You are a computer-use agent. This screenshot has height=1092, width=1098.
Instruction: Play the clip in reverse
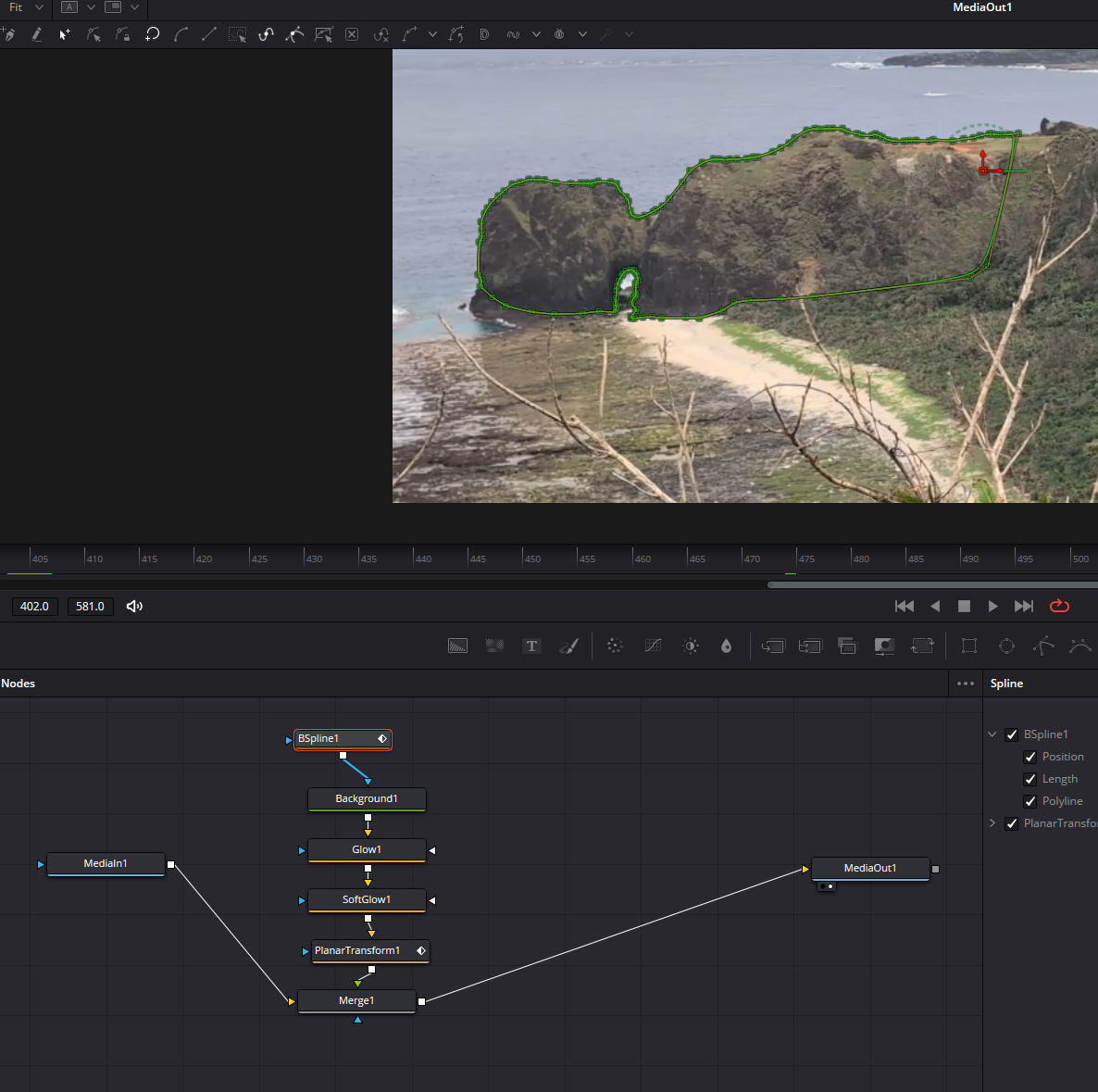(935, 606)
